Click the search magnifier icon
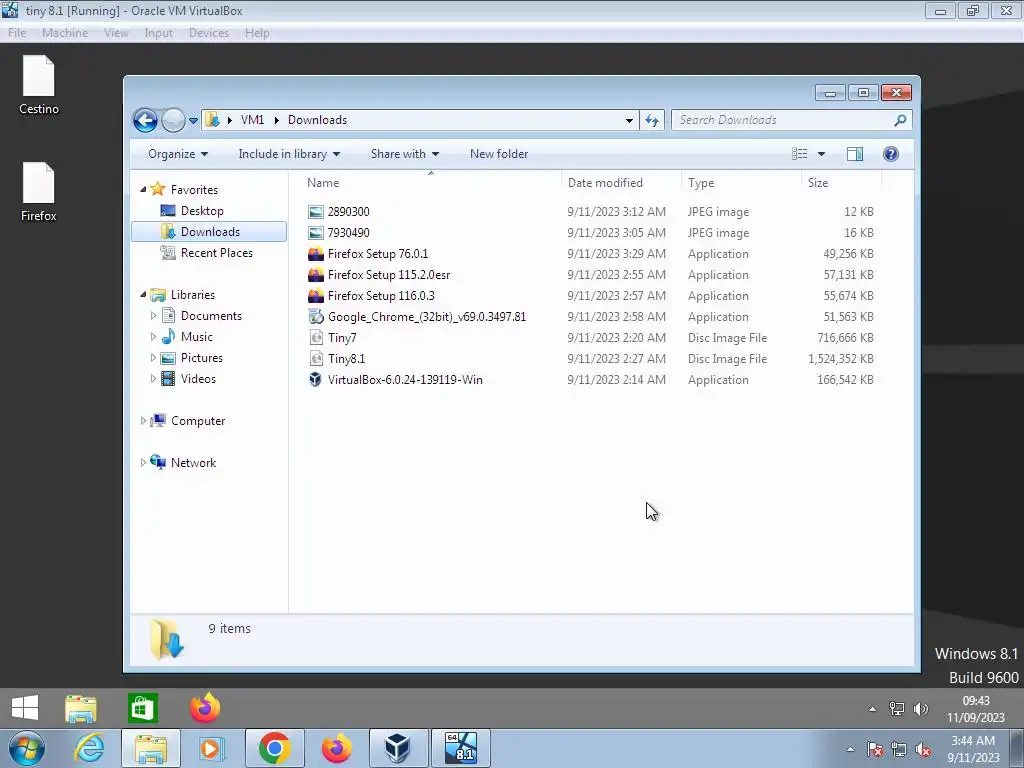1024x768 pixels. point(901,120)
